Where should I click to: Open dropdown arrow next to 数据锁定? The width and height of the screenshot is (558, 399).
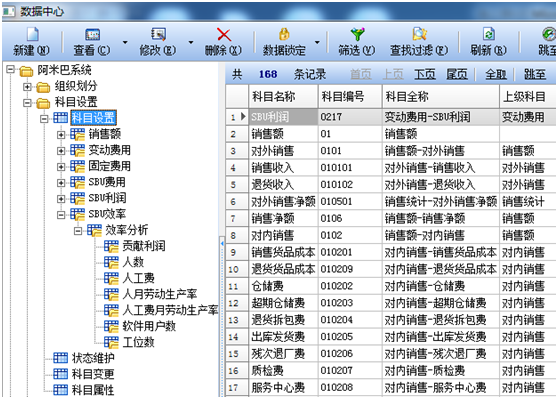[317, 42]
